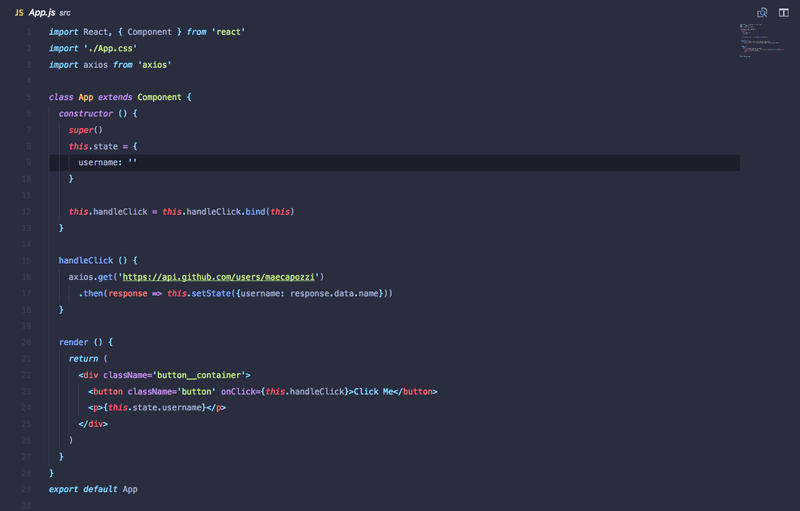
Task: Open the preview/search icon at top right
Action: pos(762,13)
